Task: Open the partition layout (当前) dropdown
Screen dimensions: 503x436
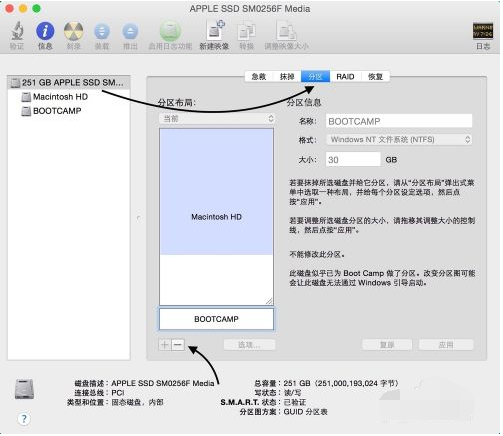Action: (217, 119)
